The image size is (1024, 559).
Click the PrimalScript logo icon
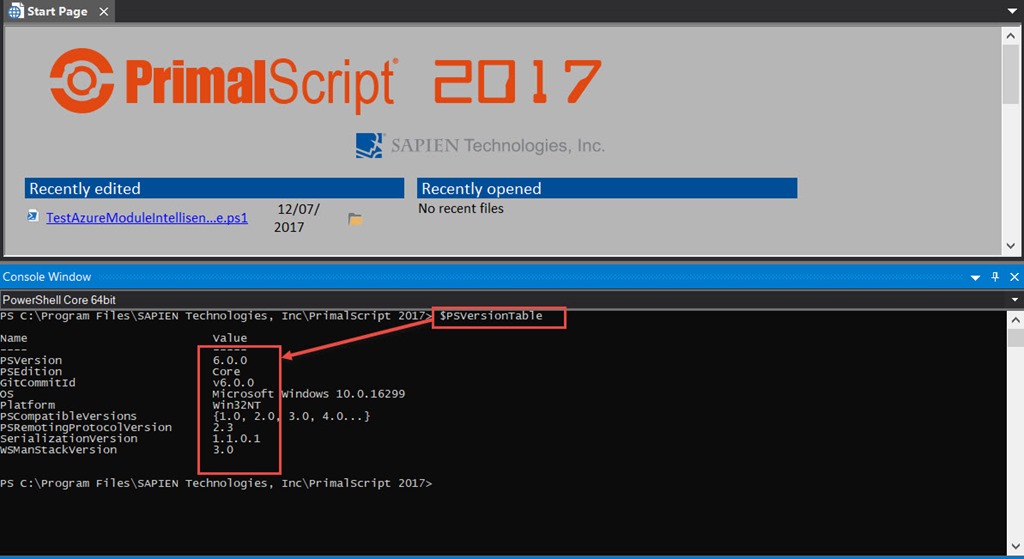82,80
